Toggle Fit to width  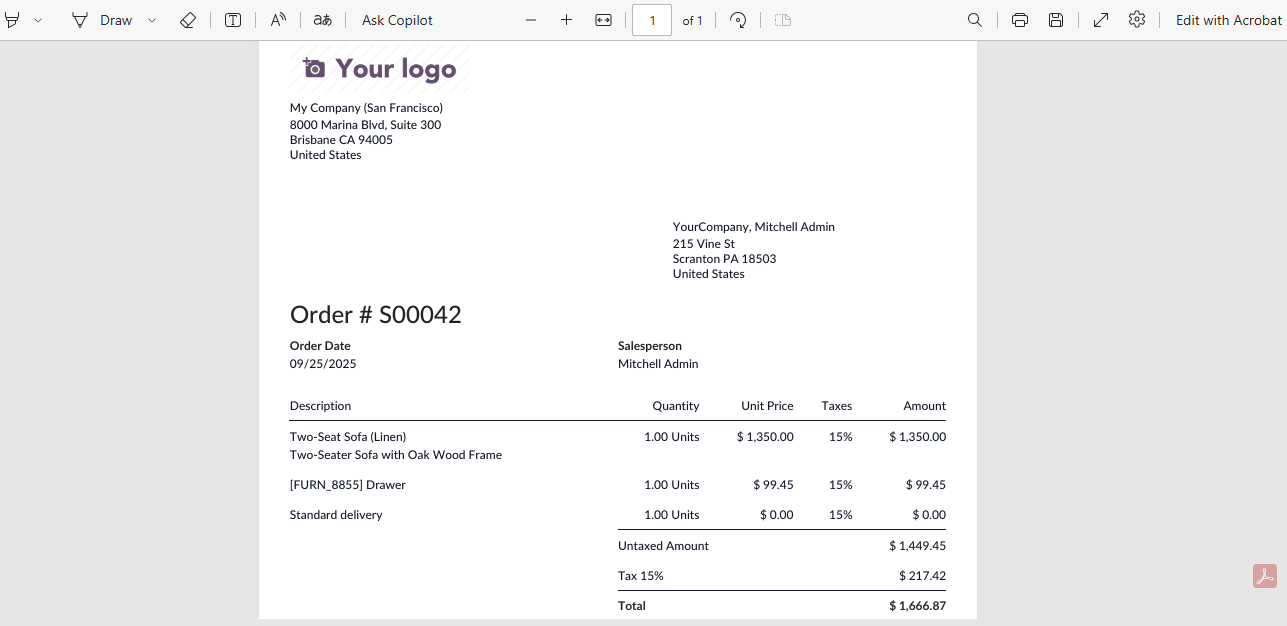(603, 20)
